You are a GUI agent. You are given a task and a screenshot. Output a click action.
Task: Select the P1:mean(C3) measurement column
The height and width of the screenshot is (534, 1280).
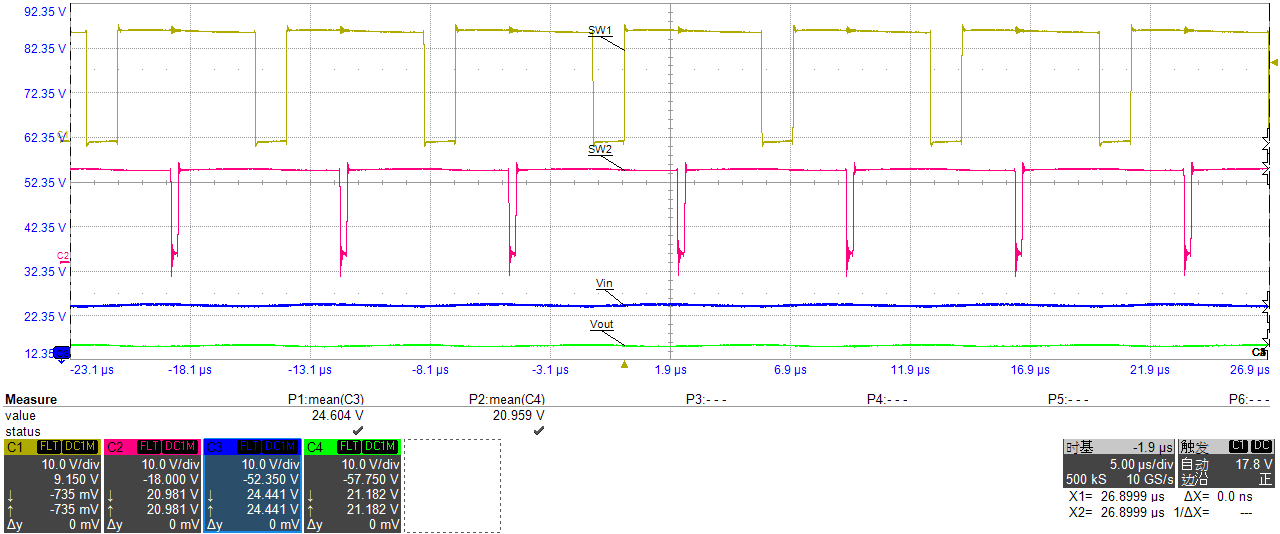pos(325,399)
